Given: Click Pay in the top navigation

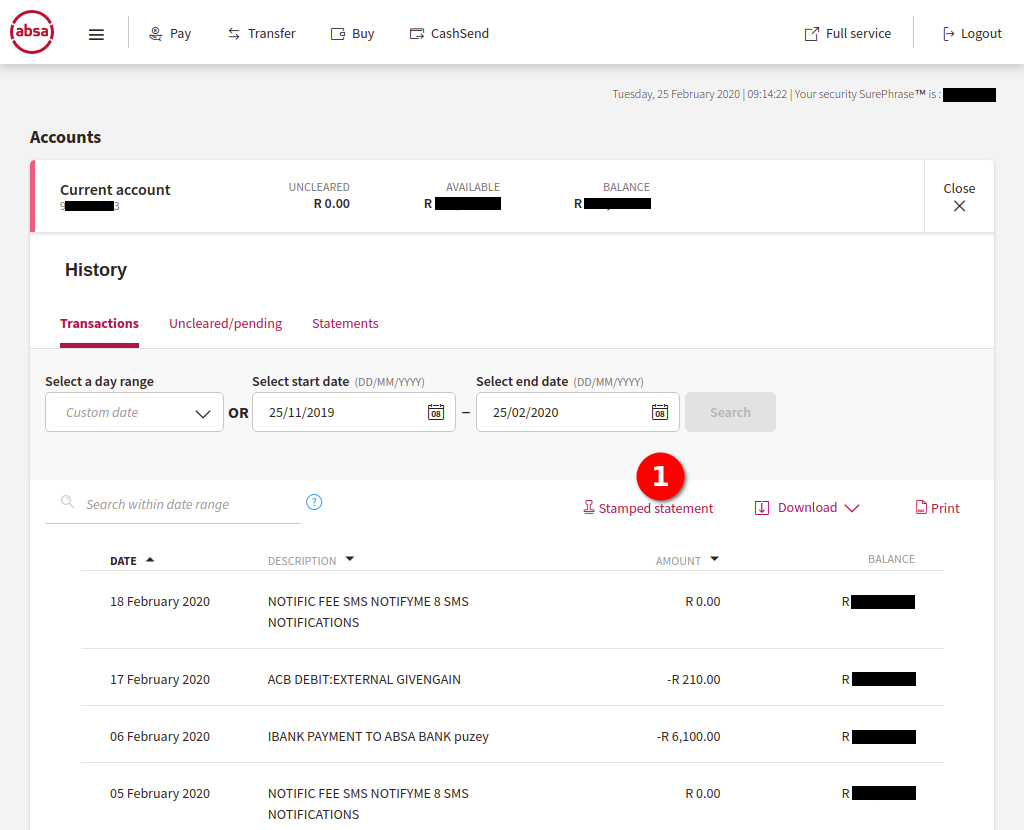Looking at the screenshot, I should click(x=170, y=33).
